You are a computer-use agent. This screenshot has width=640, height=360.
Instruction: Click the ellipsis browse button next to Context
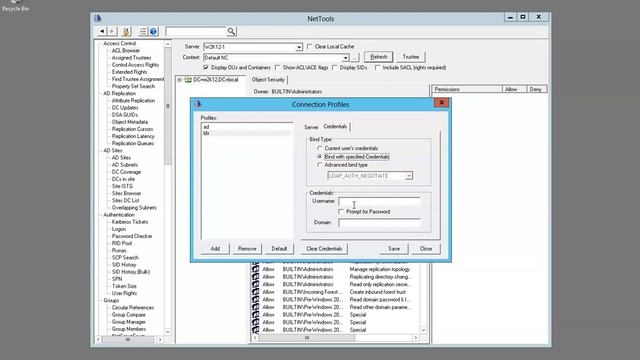355,58
